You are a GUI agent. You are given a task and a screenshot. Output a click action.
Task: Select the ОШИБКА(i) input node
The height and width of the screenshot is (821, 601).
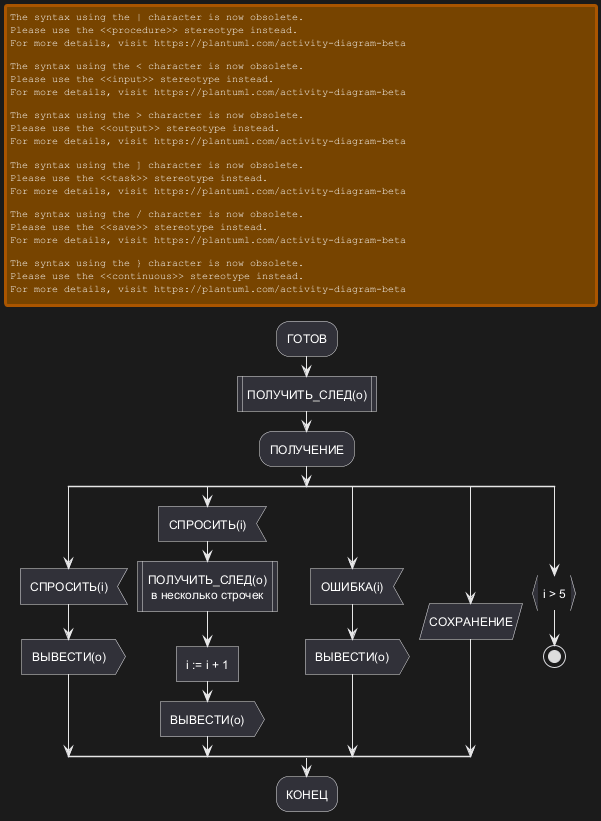pyautogui.click(x=353, y=586)
